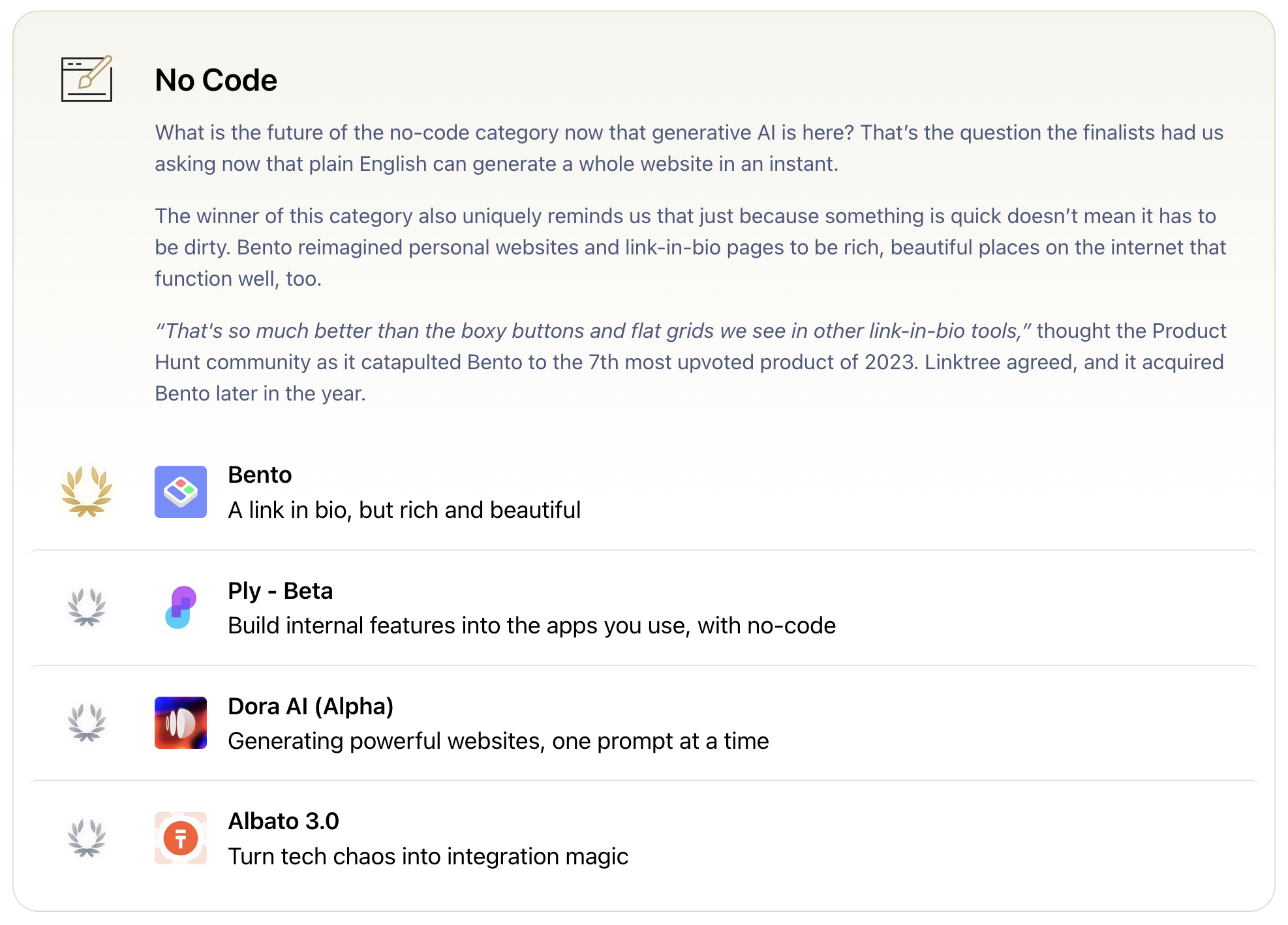Screen dimensions: 1288x925
Task: Click the paragraph starting "The winner of this category"
Action: [690, 247]
